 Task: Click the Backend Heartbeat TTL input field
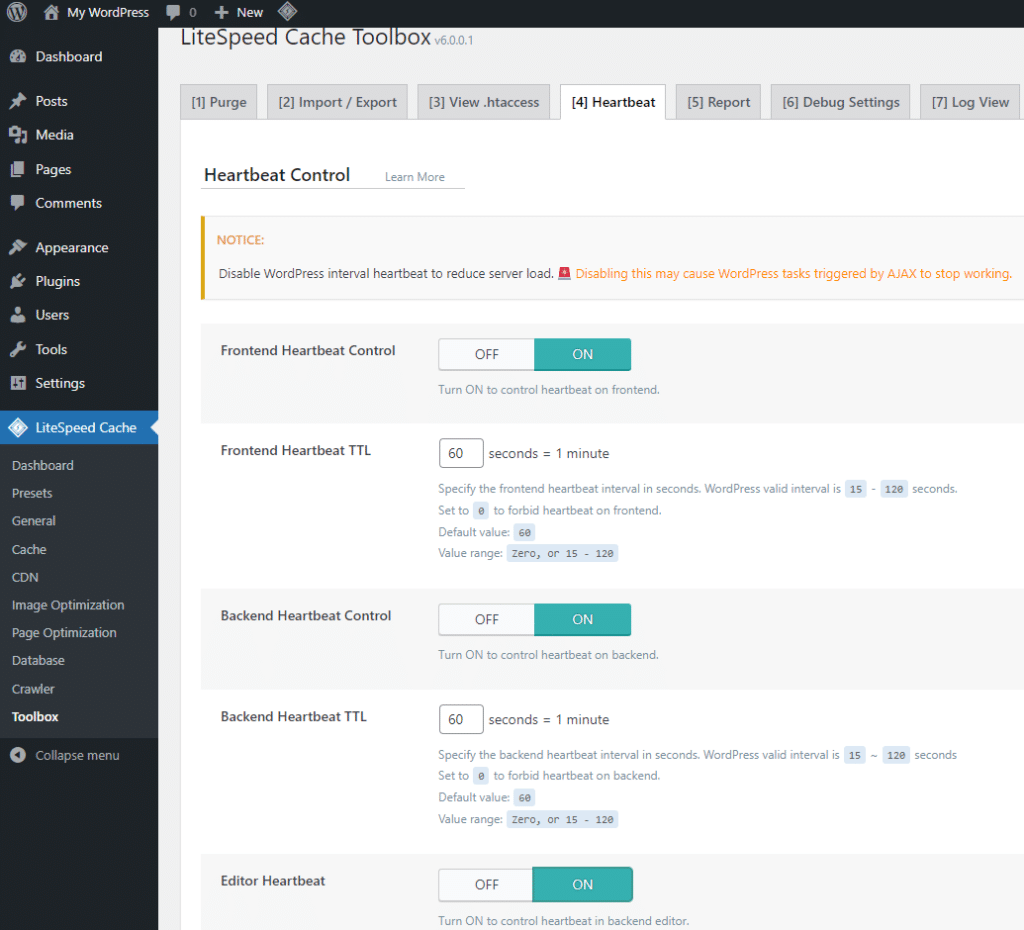pos(461,719)
